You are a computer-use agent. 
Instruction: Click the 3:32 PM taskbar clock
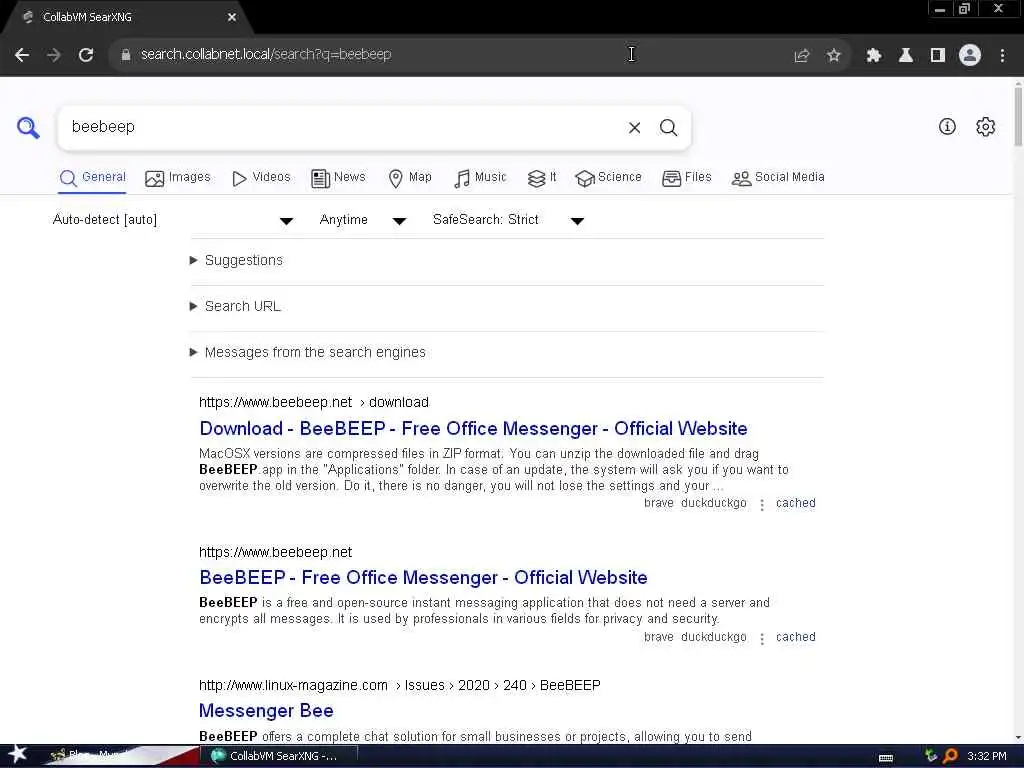click(986, 756)
